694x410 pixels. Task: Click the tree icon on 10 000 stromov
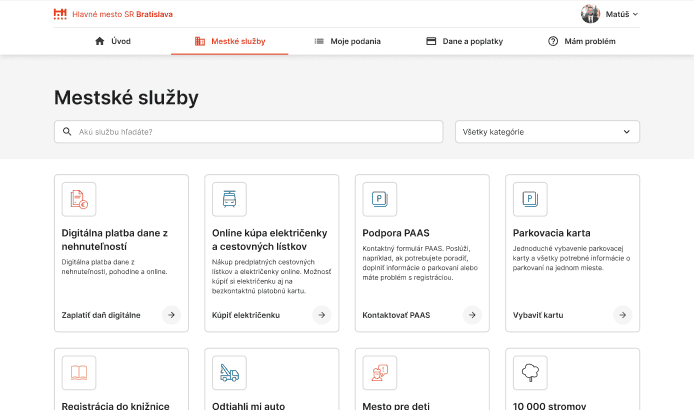pyautogui.click(x=529, y=373)
